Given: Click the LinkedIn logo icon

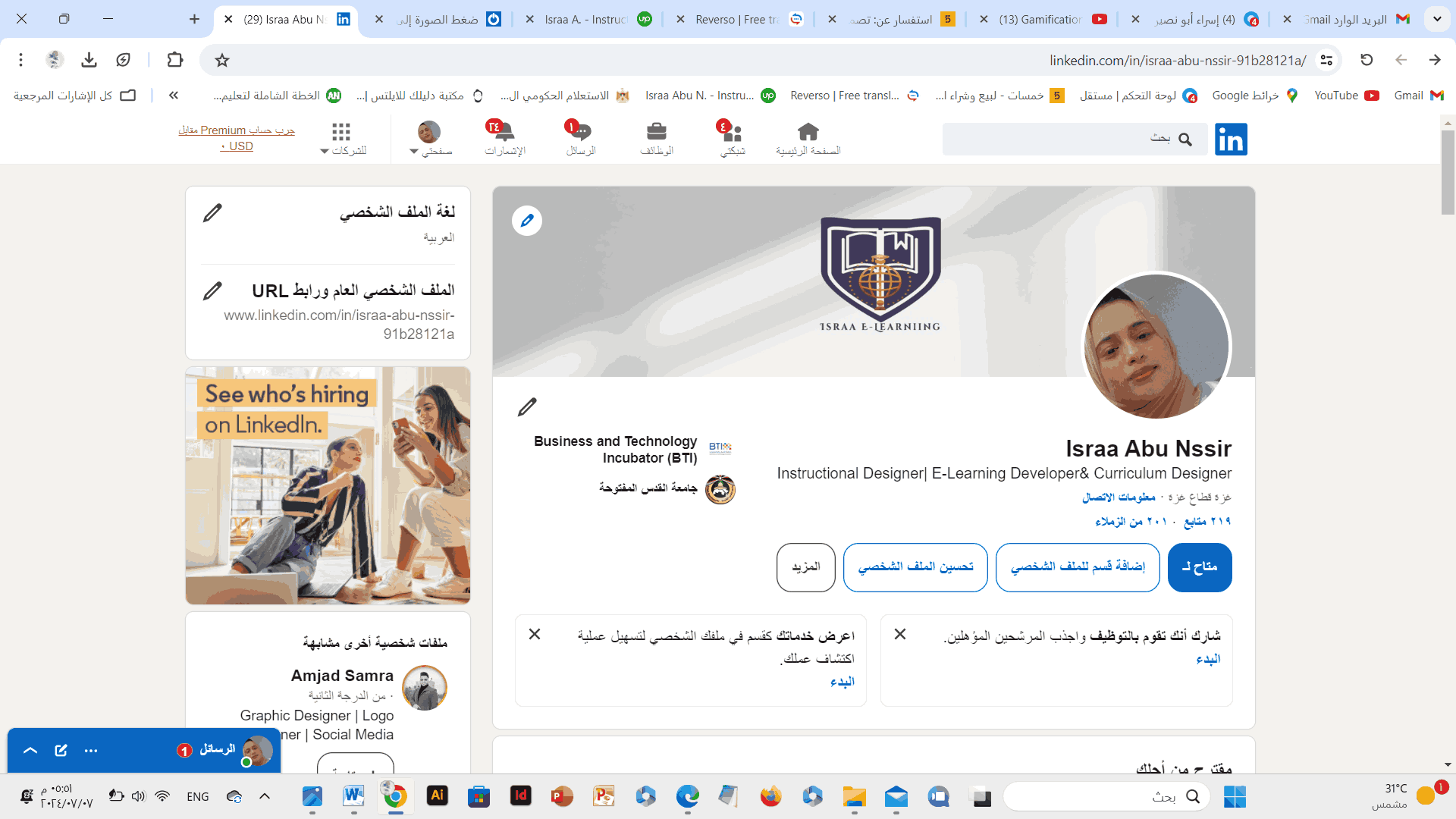Looking at the screenshot, I should click(x=1230, y=140).
